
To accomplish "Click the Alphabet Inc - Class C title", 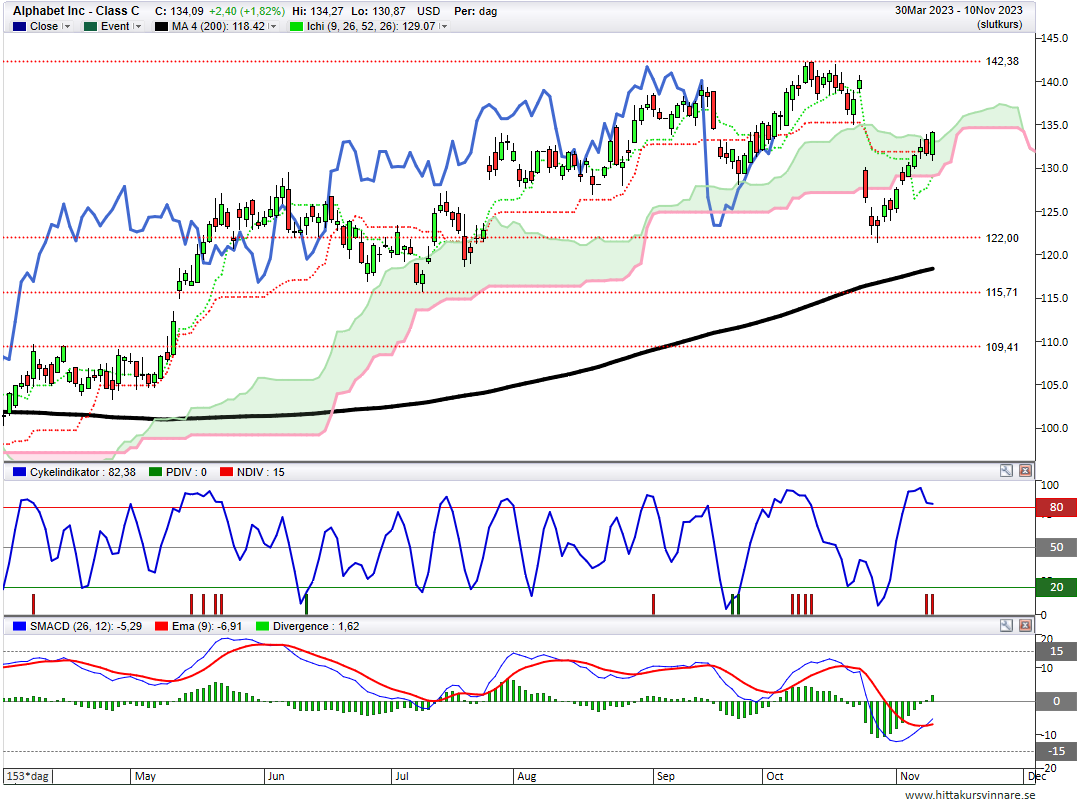I will 76,11.
